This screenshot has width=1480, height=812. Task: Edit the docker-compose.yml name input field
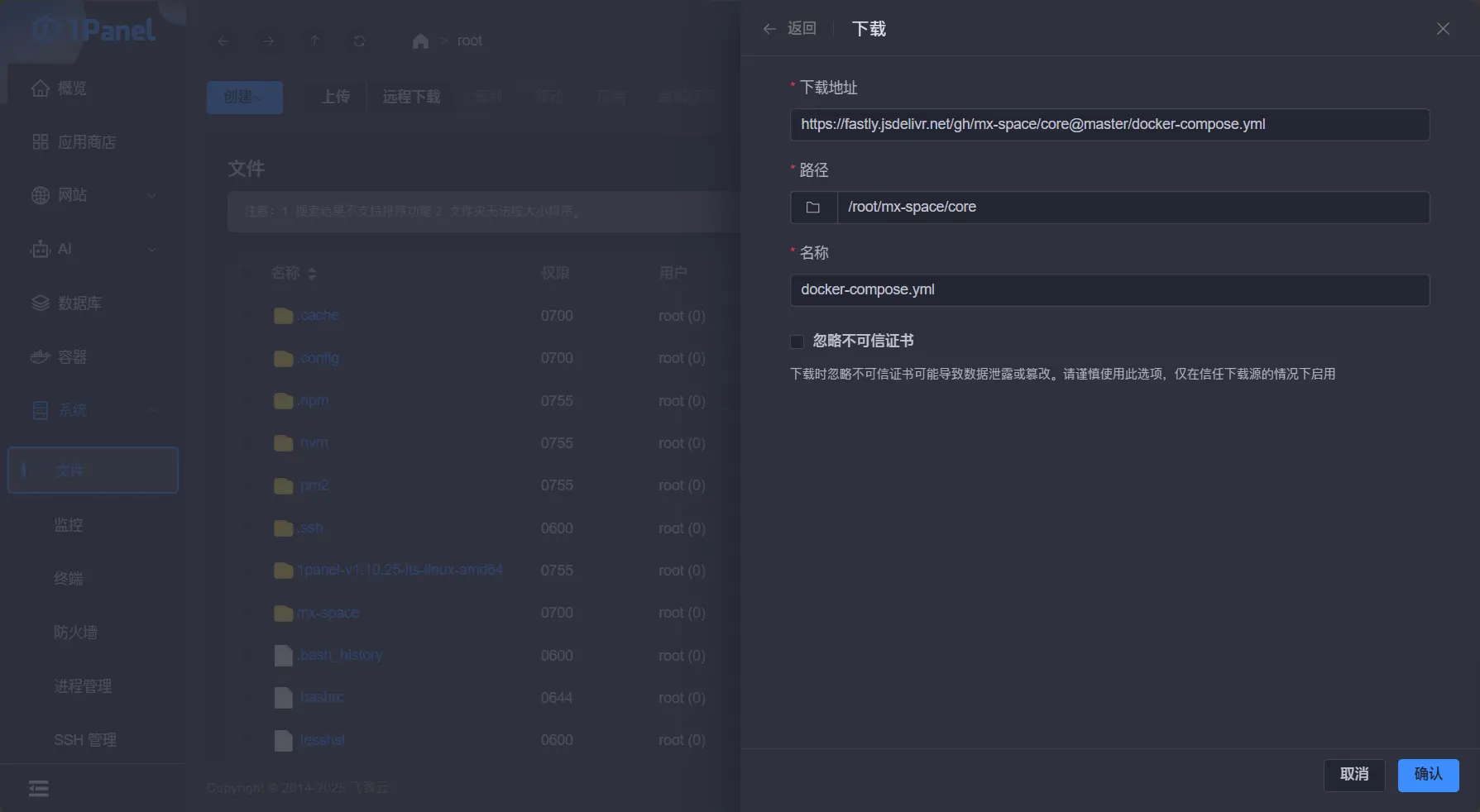pyautogui.click(x=1109, y=290)
